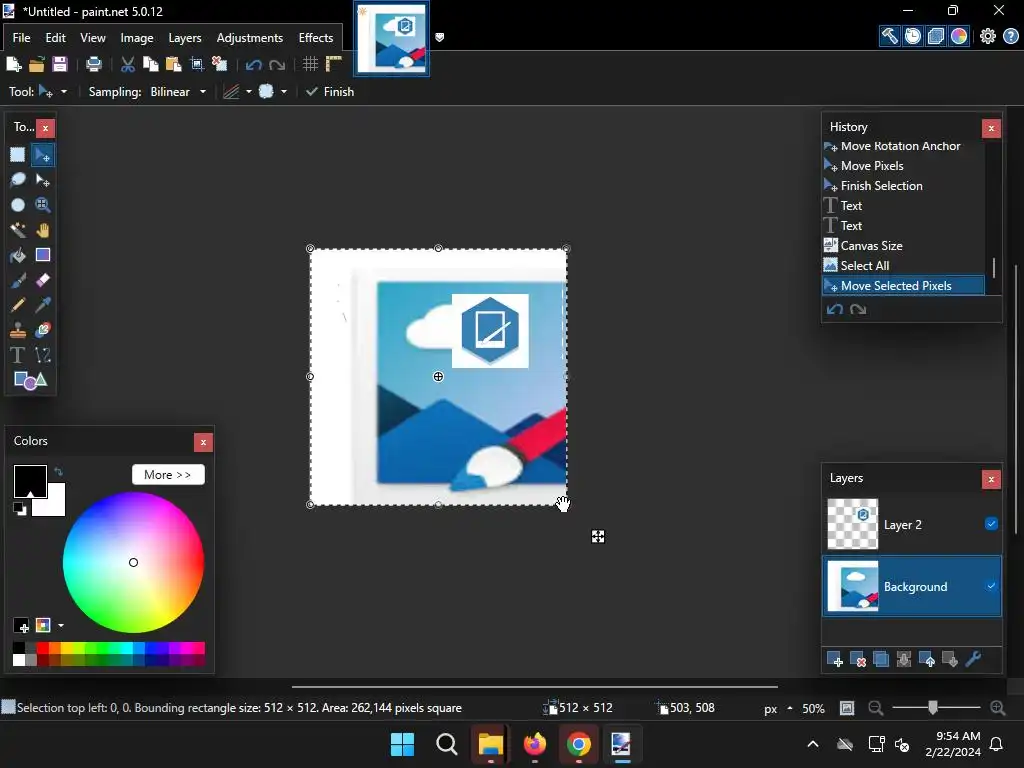Click the primary black color swatch
Image resolution: width=1024 pixels, height=768 pixels.
click(x=29, y=479)
